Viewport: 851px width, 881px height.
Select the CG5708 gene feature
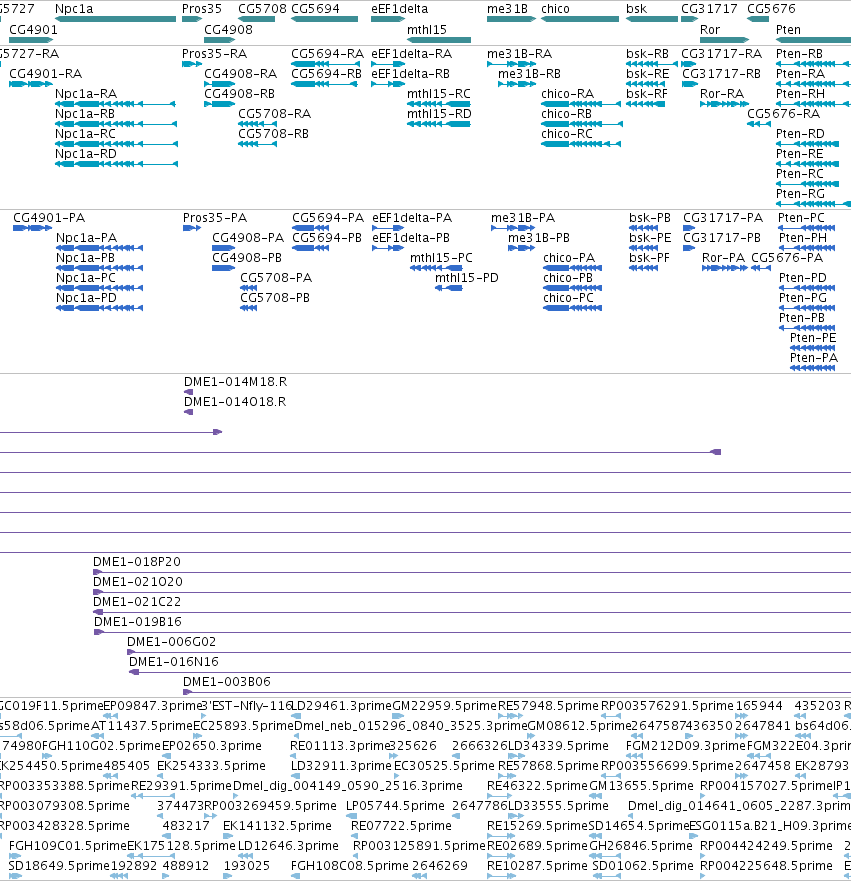point(257,19)
